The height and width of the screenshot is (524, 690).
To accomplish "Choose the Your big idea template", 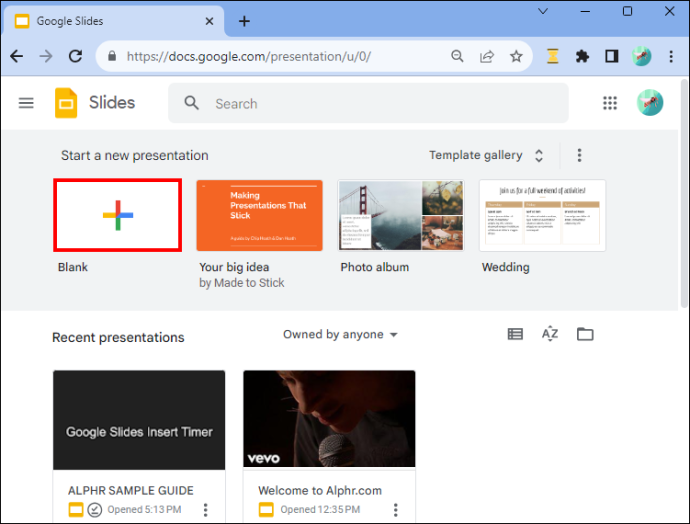I will click(x=260, y=216).
